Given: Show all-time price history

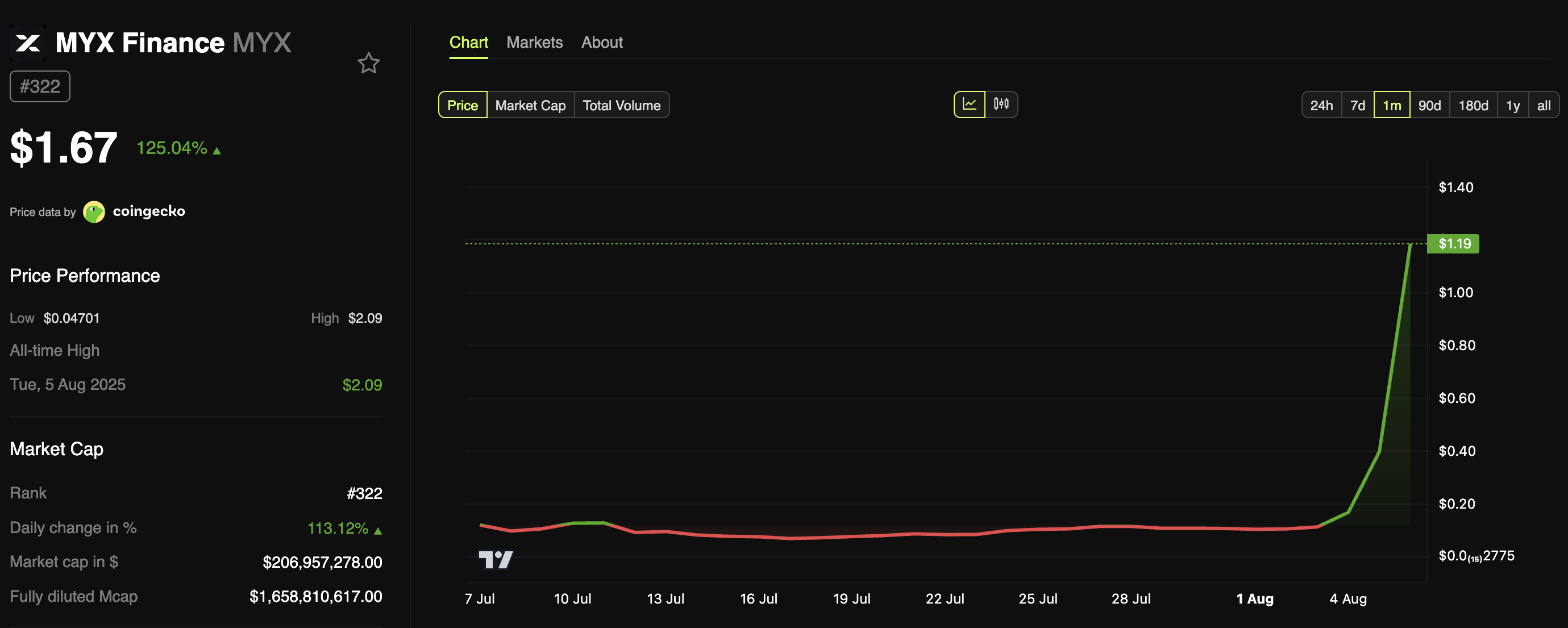Looking at the screenshot, I should point(1544,105).
